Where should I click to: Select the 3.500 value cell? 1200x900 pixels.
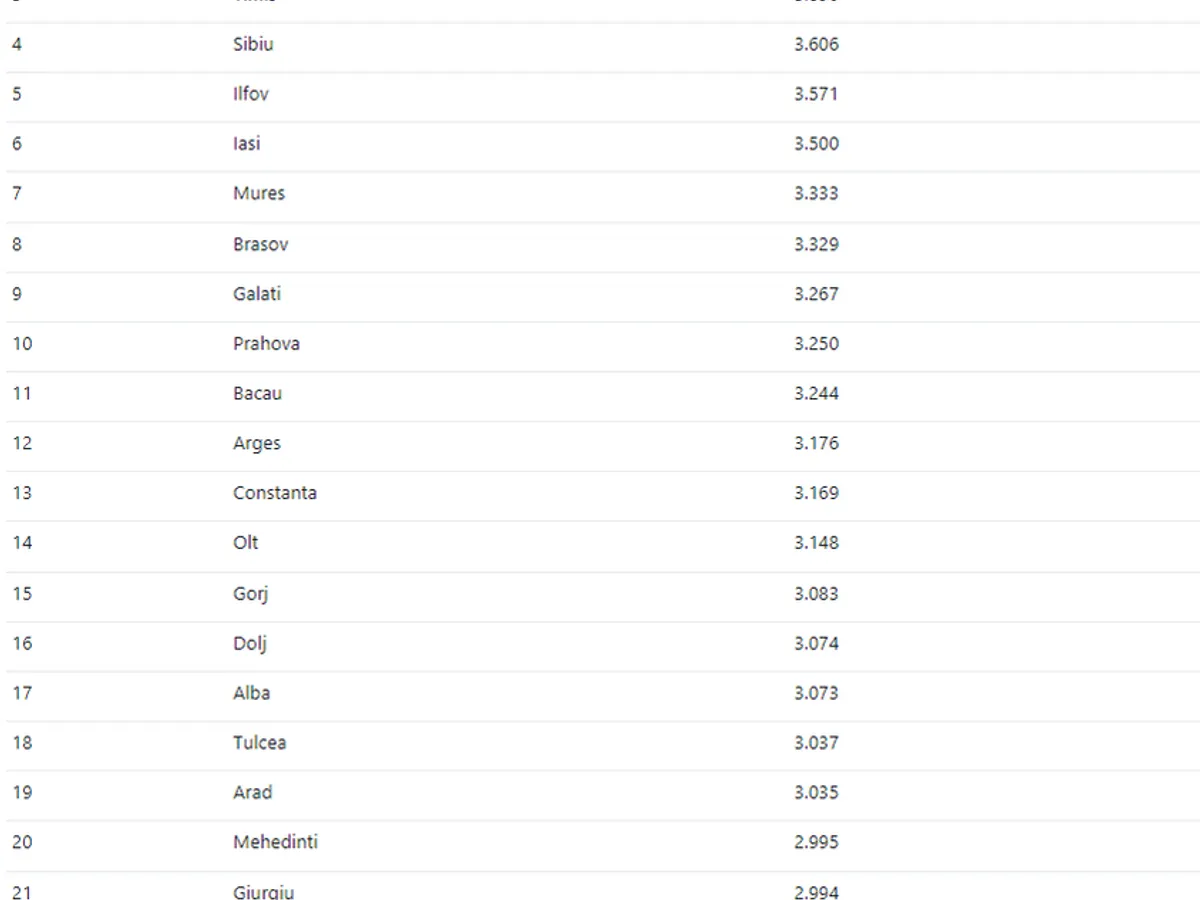coord(817,144)
